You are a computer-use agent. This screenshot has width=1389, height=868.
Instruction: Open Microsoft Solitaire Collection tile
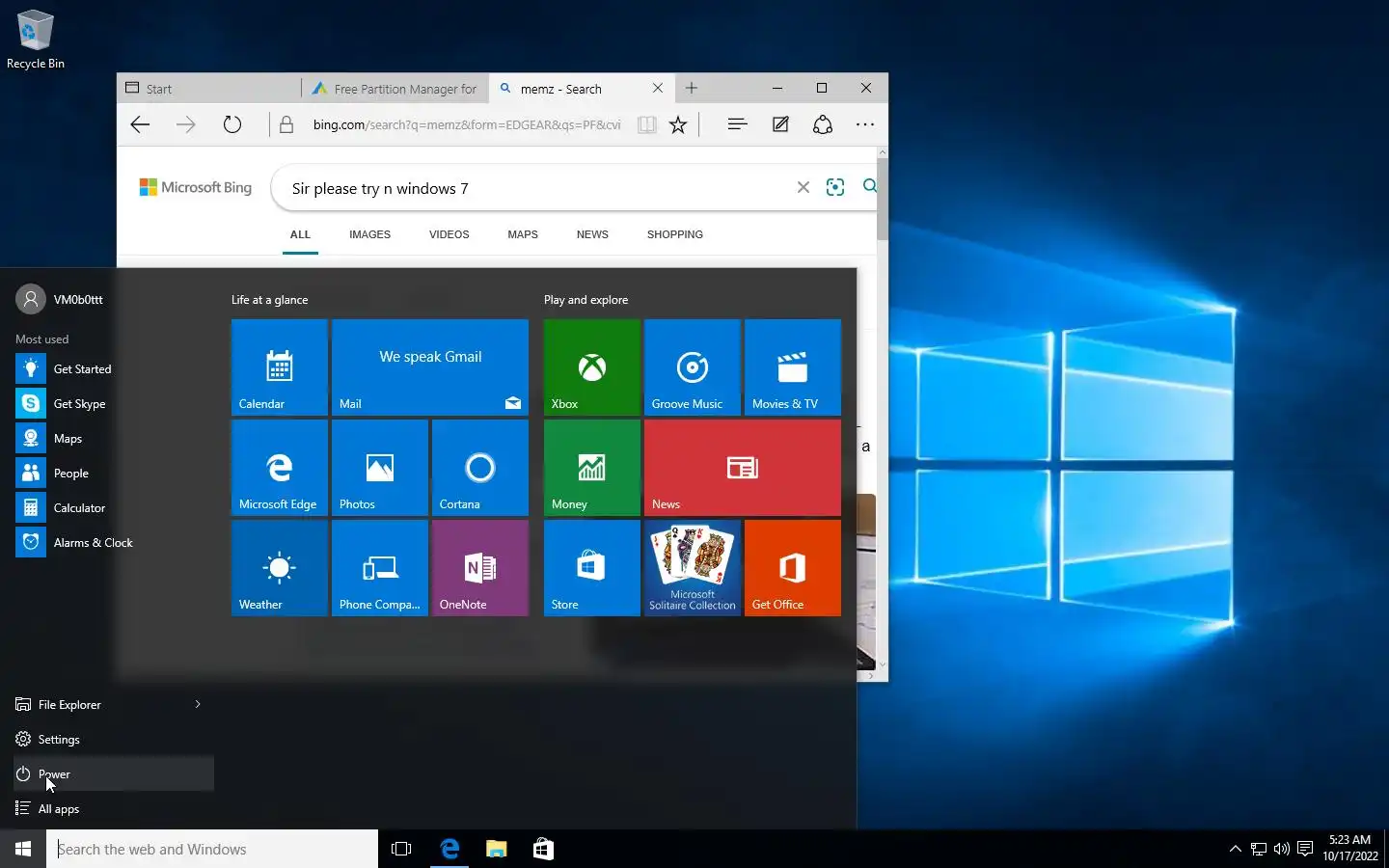click(693, 568)
